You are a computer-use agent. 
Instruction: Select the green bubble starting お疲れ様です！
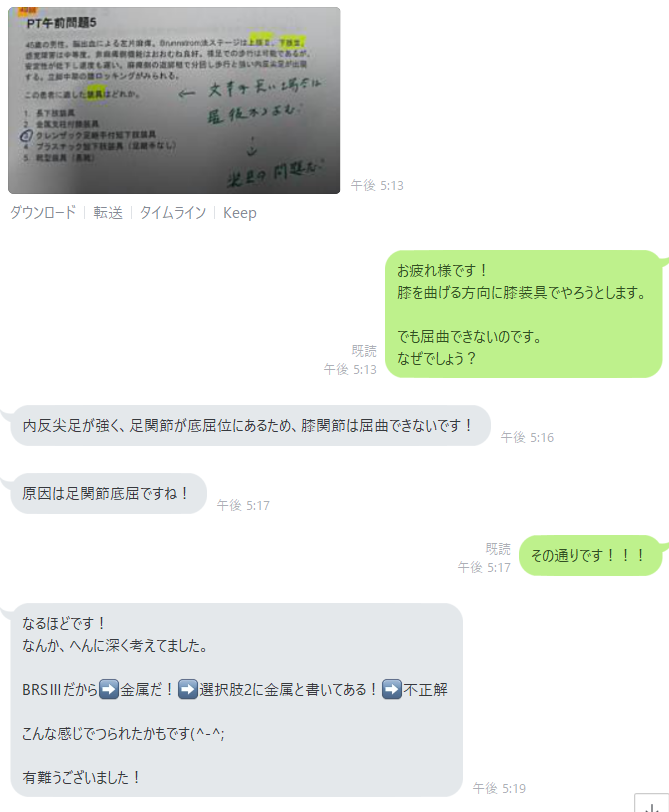tap(523, 314)
